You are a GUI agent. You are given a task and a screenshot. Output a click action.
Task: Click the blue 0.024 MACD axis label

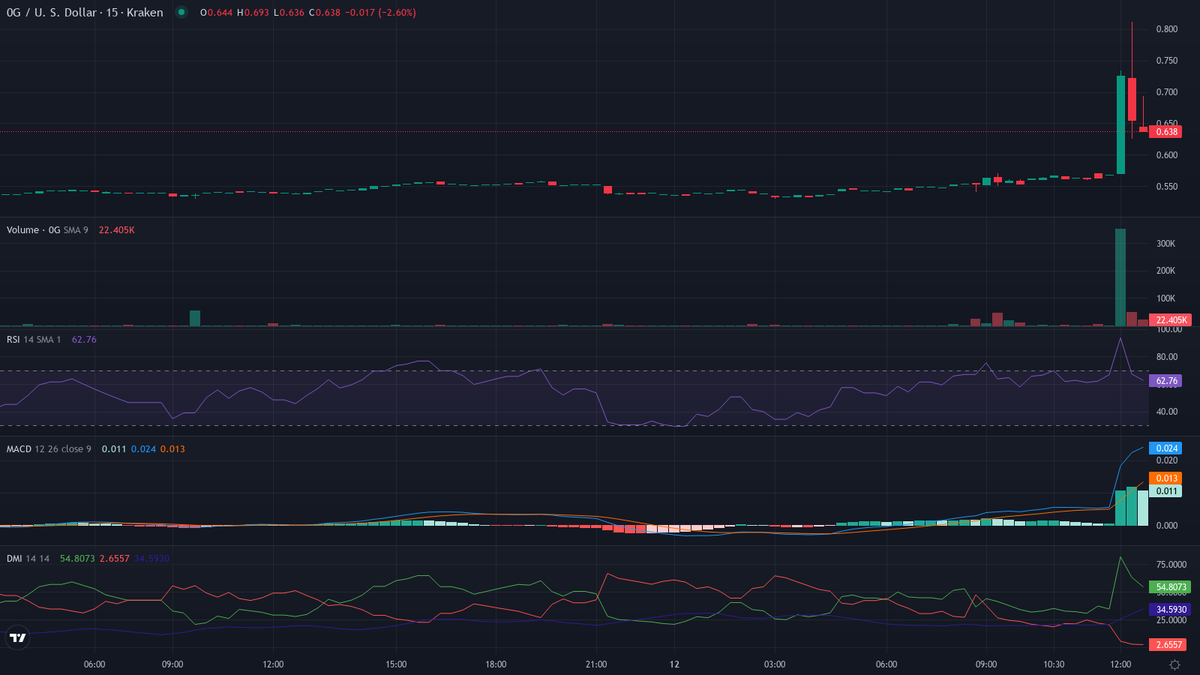click(x=1166, y=448)
